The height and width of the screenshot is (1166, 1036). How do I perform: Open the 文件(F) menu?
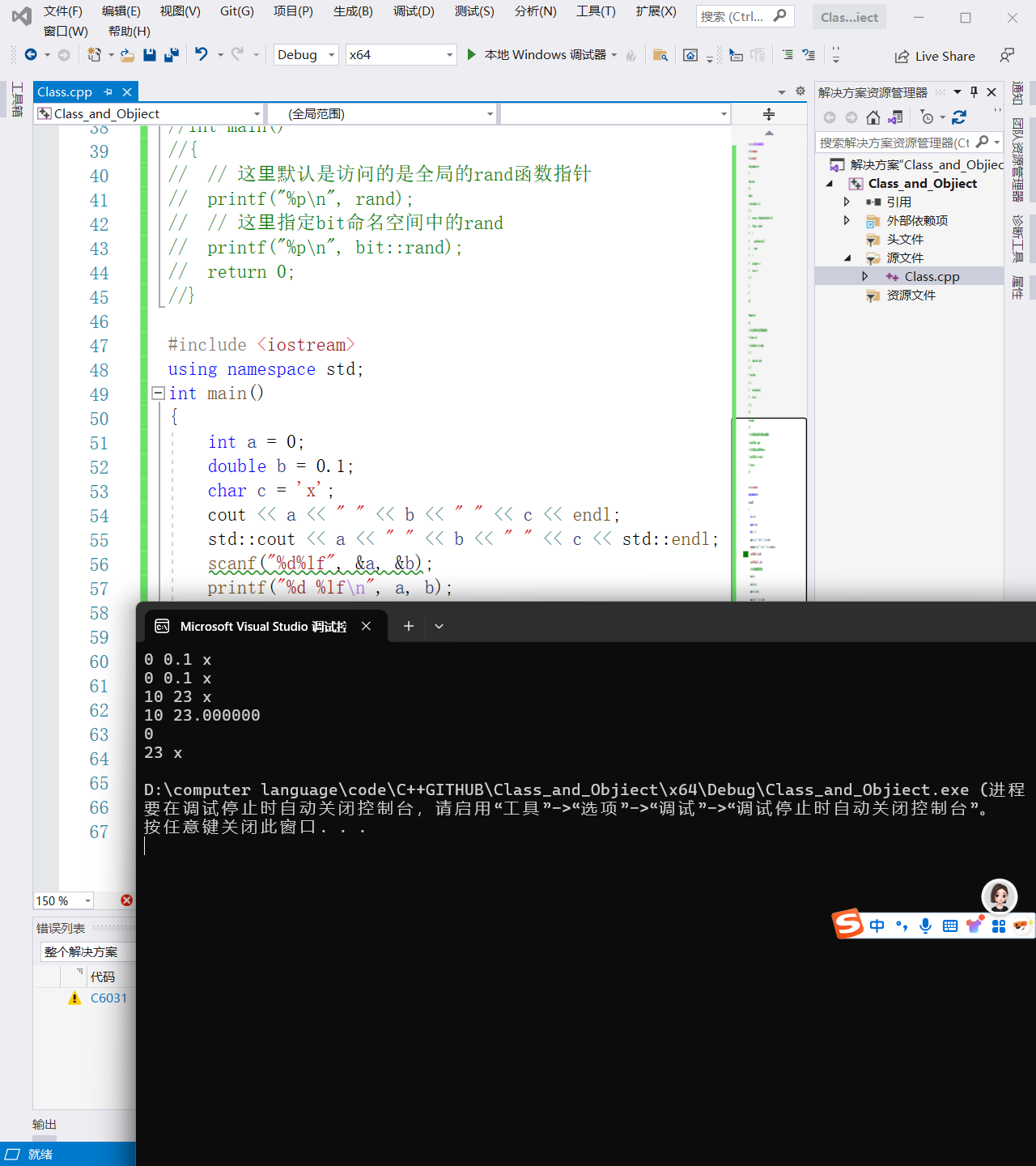click(x=63, y=11)
